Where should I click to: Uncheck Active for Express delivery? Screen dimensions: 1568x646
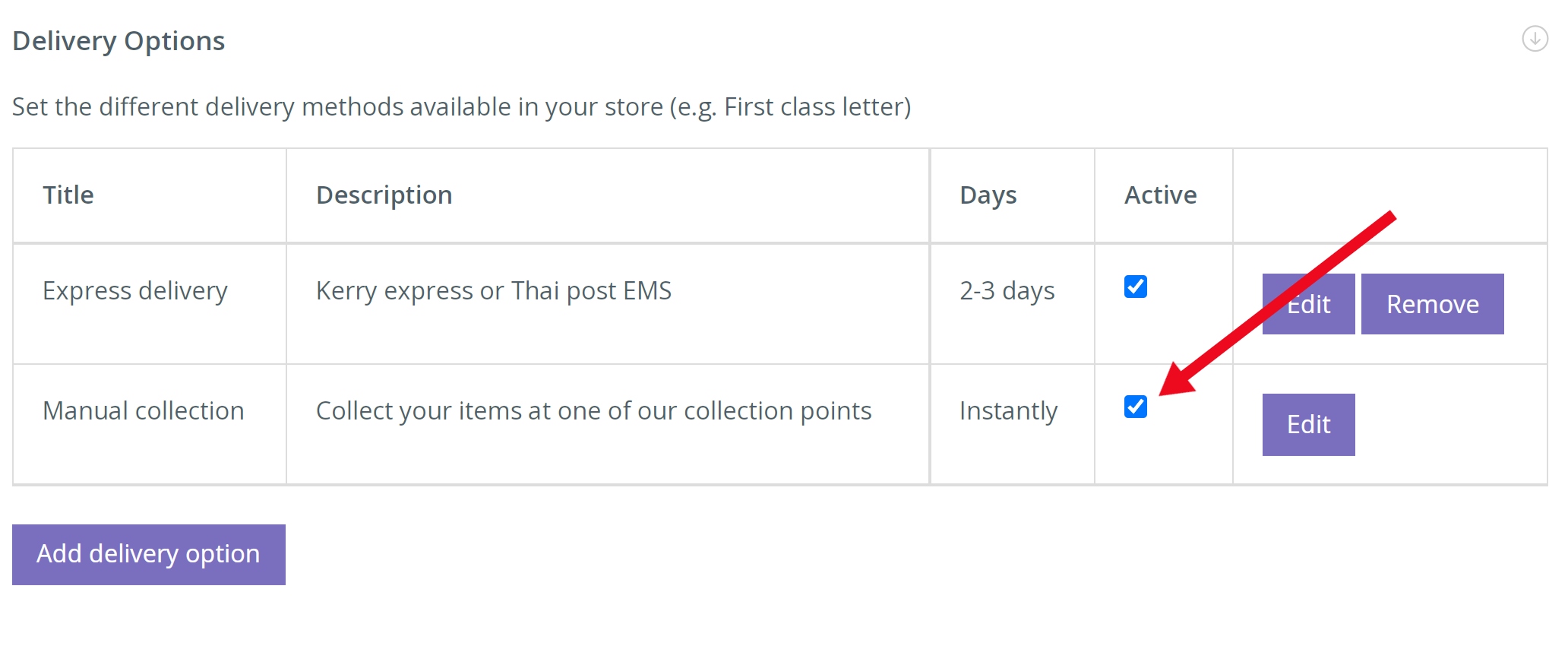point(1135,287)
